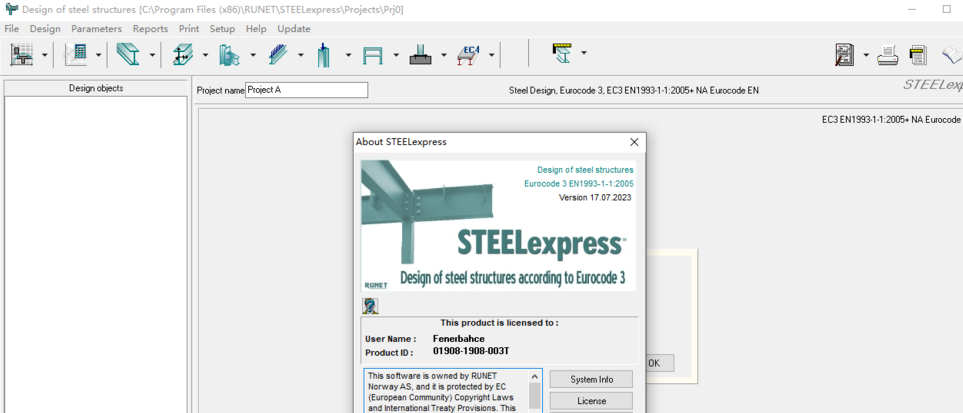Screen dimensions: 963x413
Task: Expand dropdown beside portal frame icon
Action: [396, 55]
